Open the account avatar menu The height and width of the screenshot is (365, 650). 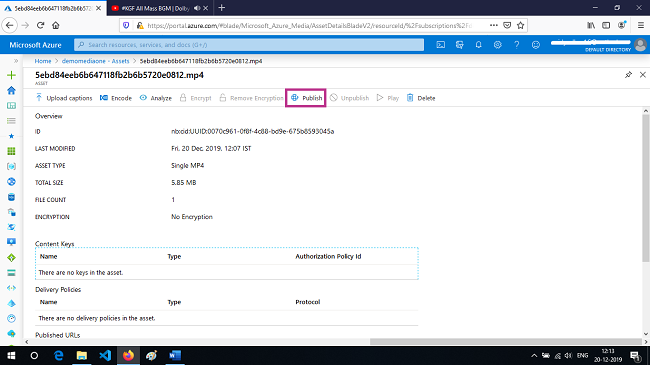point(640,45)
